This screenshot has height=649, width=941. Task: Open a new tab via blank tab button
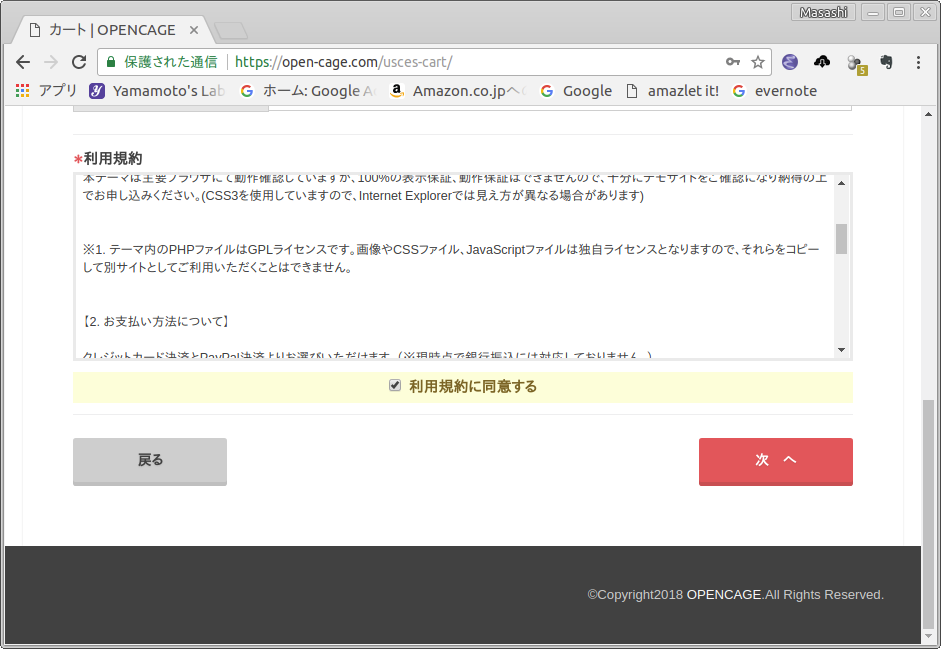[231, 31]
